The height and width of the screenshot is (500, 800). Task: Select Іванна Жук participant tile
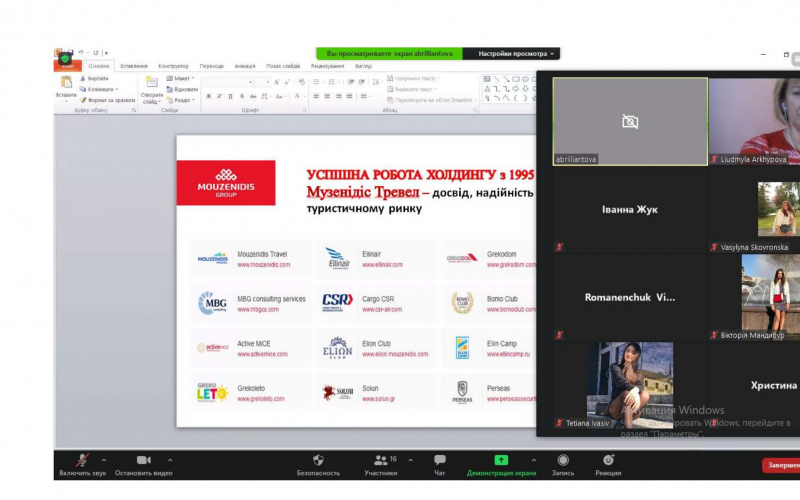[630, 210]
